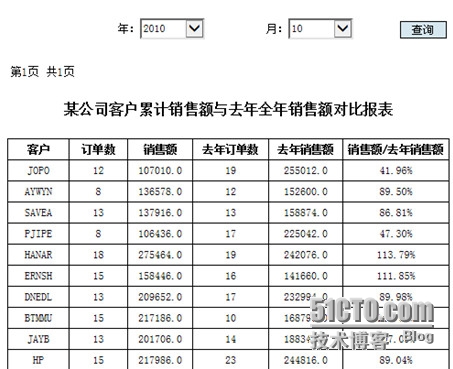Select customer cell JOPO
The image size is (453, 369).
(x=38, y=171)
